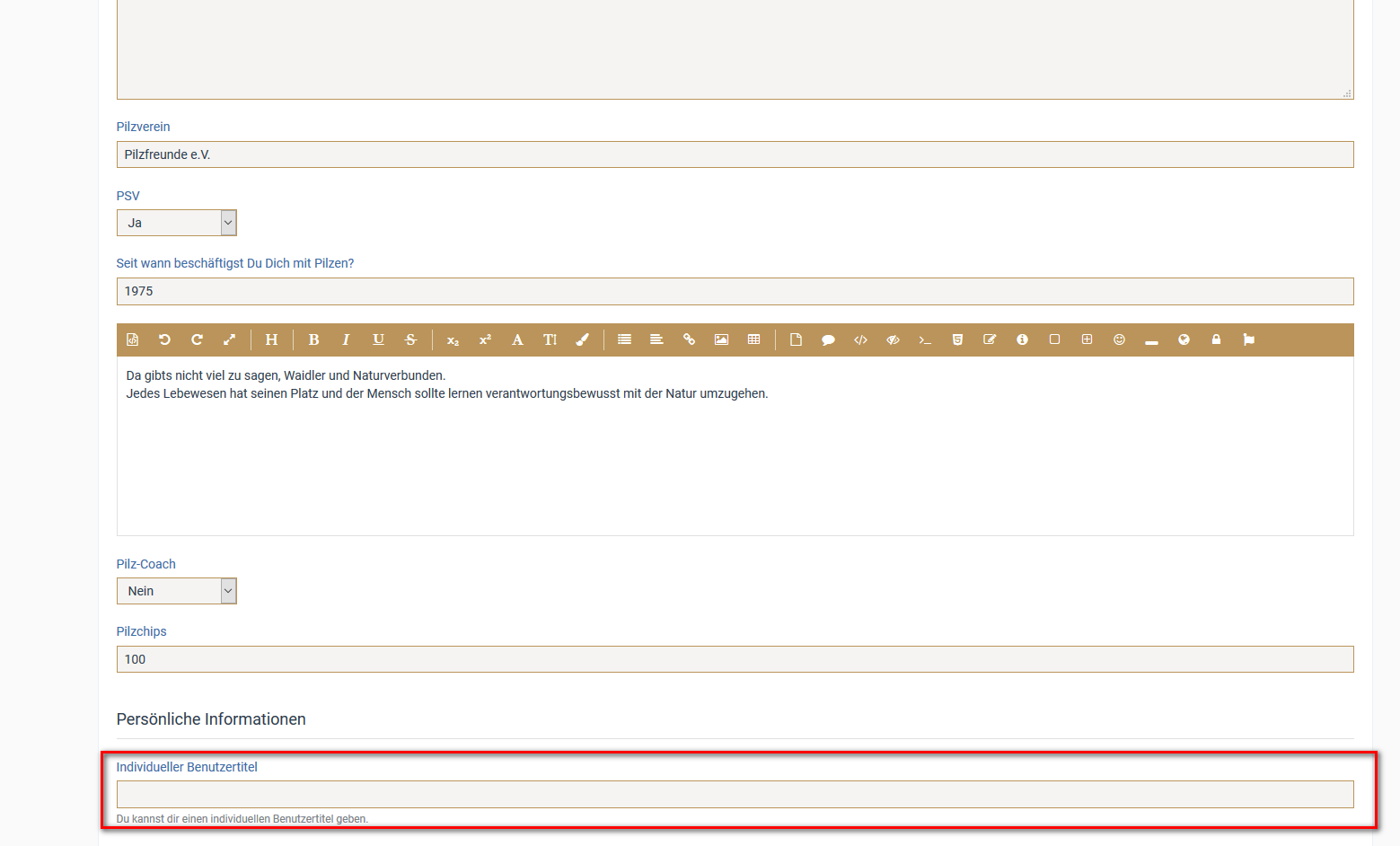Open the smiley emoji picker
Image resolution: width=1400 pixels, height=846 pixels.
click(x=1119, y=339)
